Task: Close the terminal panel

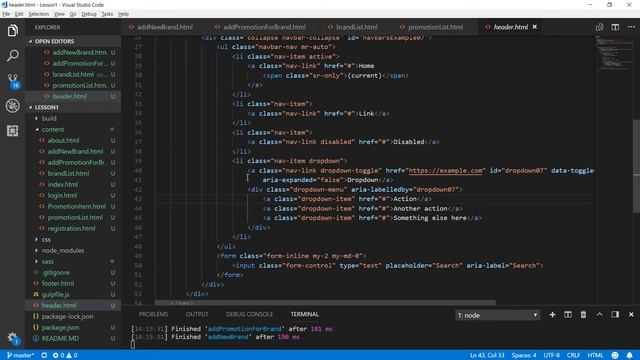Action: pos(631,315)
